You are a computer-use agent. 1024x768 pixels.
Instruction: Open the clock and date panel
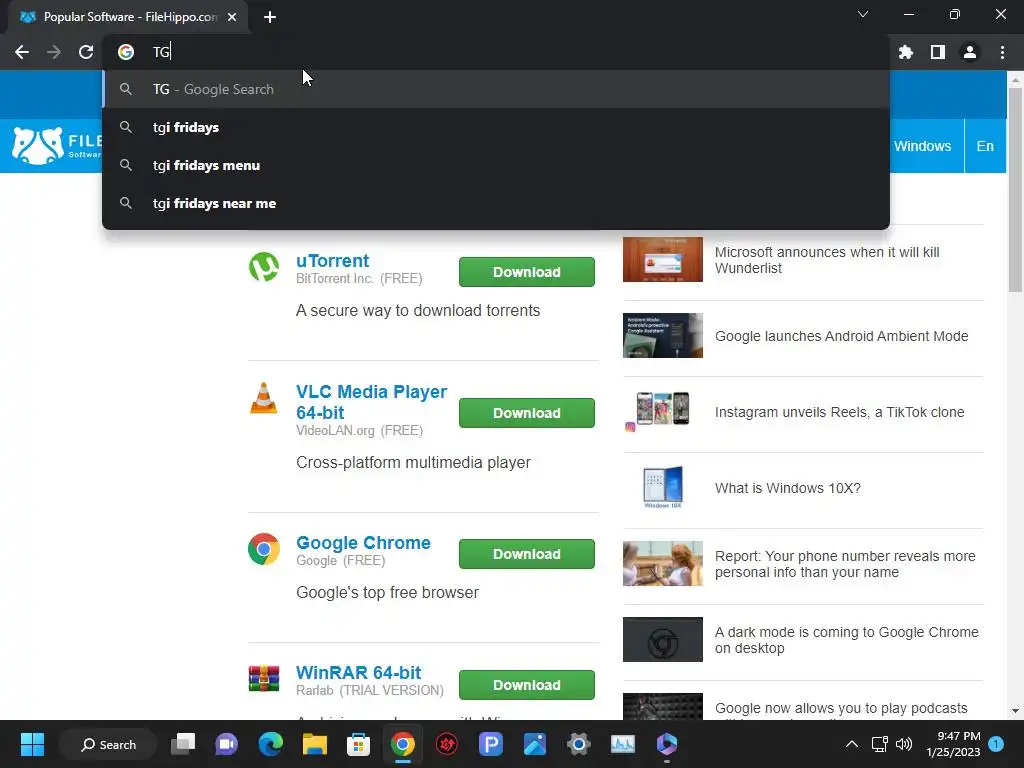click(x=953, y=744)
